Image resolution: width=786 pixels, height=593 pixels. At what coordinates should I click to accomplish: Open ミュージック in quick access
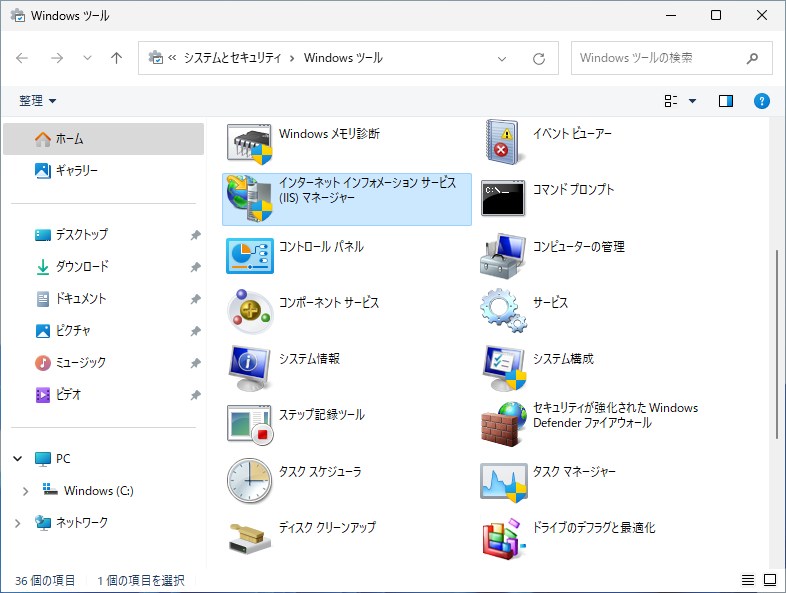point(103,362)
